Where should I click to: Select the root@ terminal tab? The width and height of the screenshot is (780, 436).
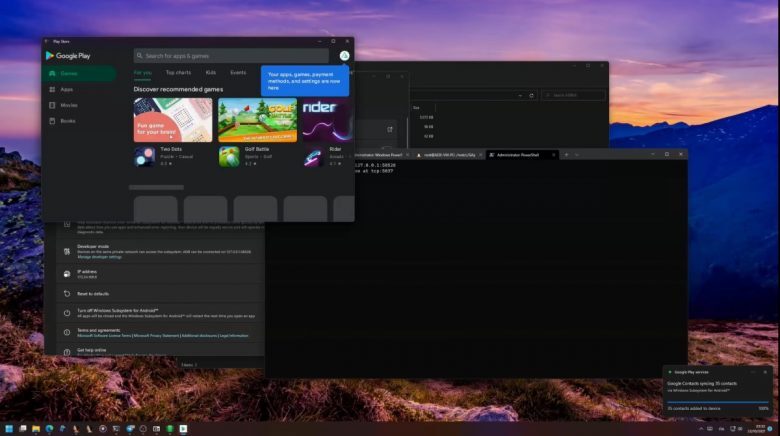(x=449, y=155)
